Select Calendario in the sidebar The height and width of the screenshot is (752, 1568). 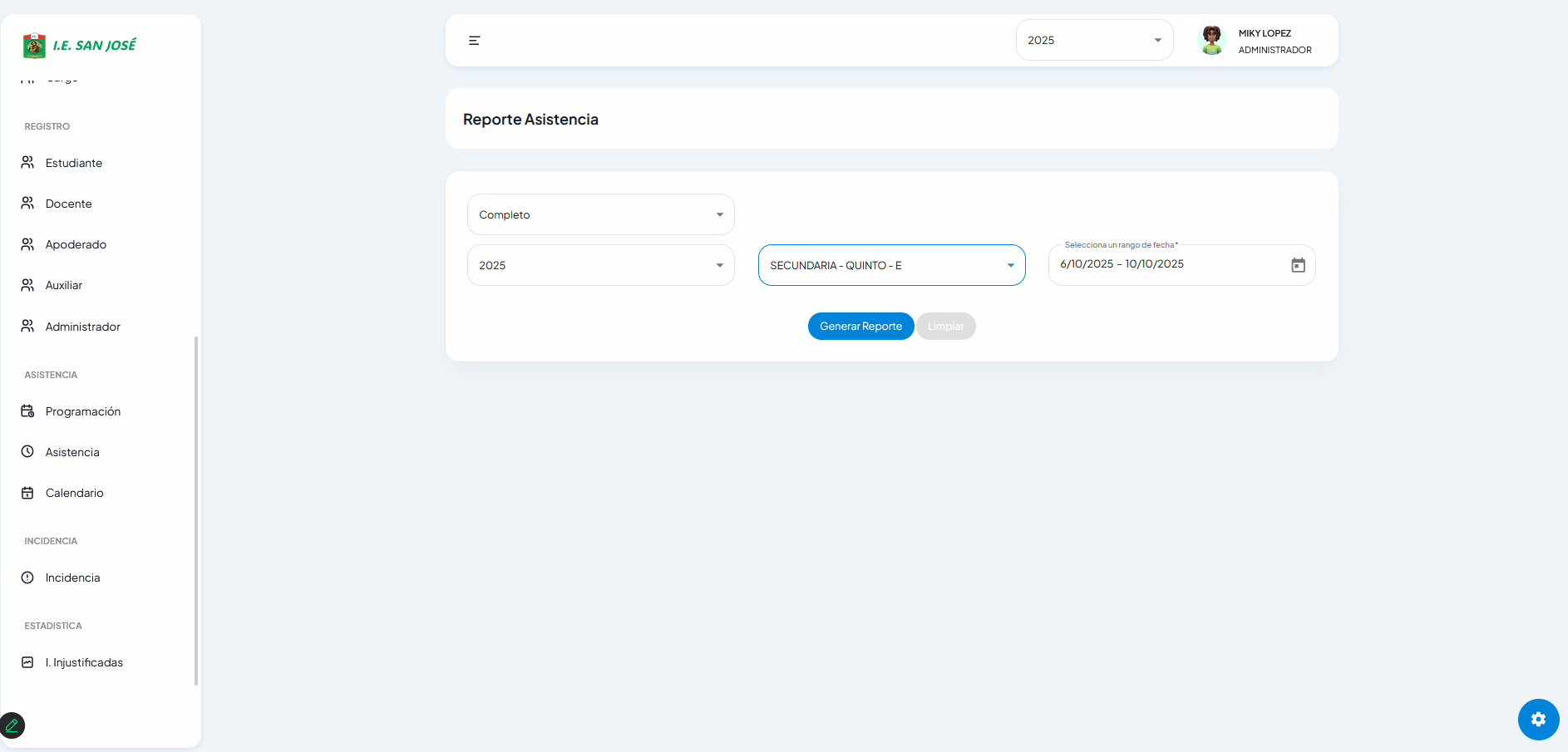point(75,493)
